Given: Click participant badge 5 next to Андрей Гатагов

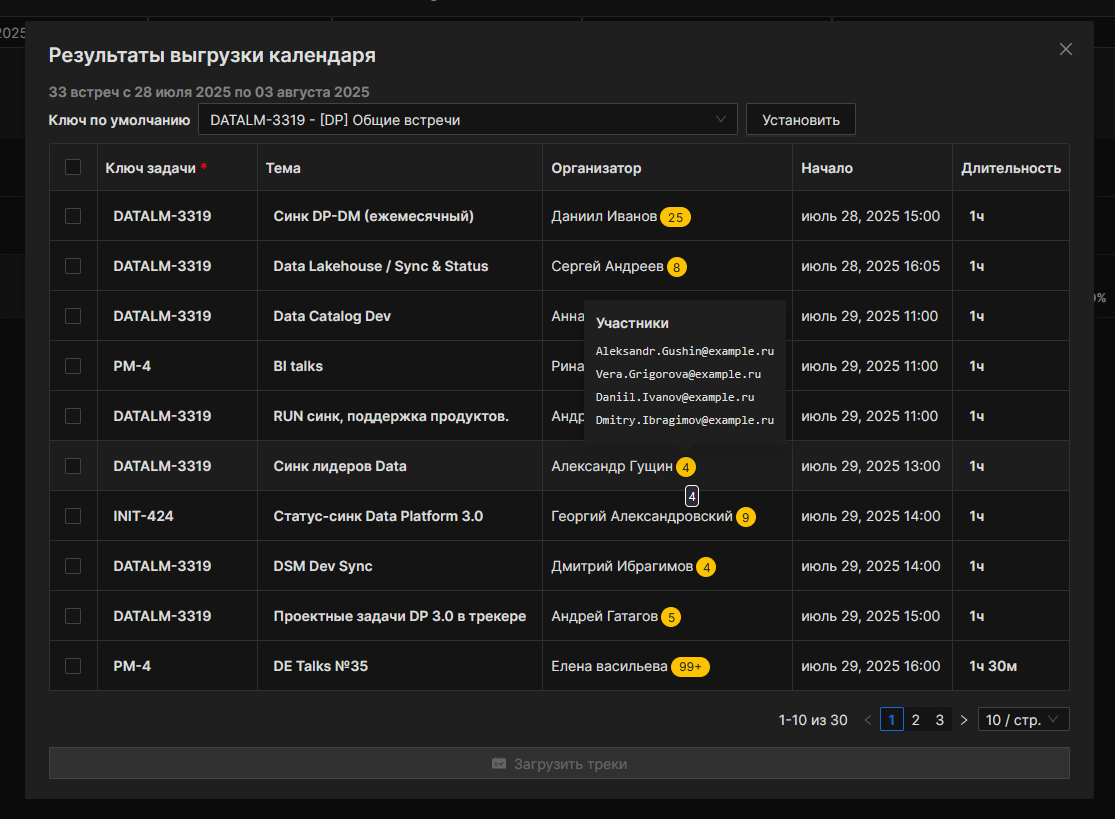Looking at the screenshot, I should (x=671, y=617).
